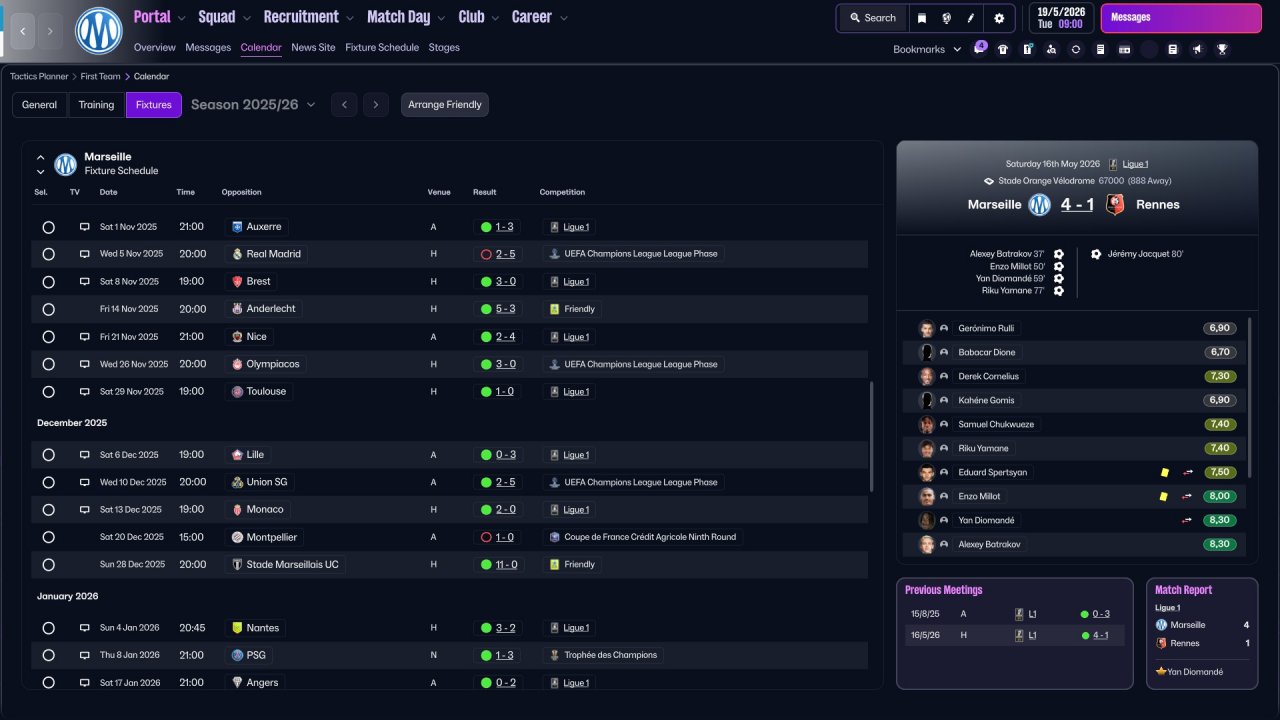The height and width of the screenshot is (720, 1280).
Task: Click the date and time display 19/5/2026
Action: click(1060, 18)
